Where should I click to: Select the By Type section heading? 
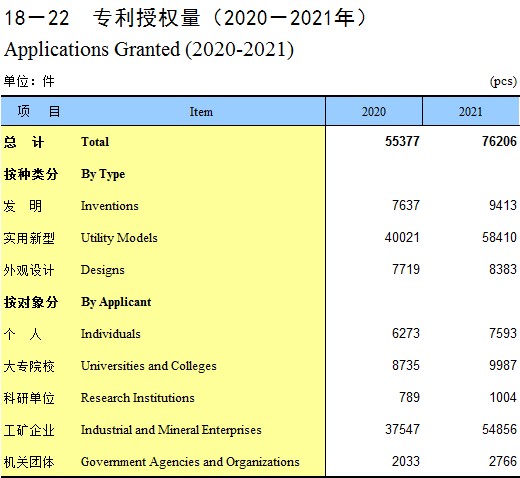[103, 174]
